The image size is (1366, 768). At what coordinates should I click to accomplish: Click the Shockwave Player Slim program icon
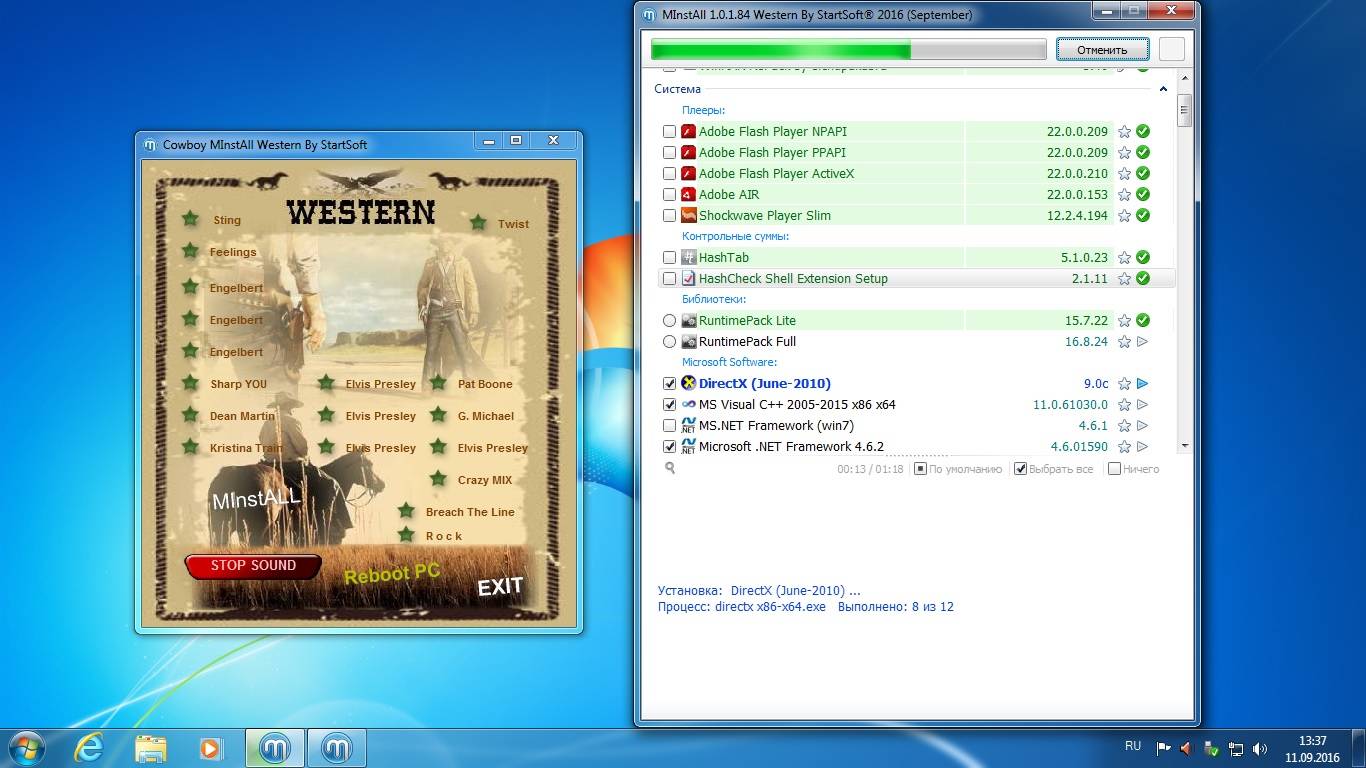[688, 215]
